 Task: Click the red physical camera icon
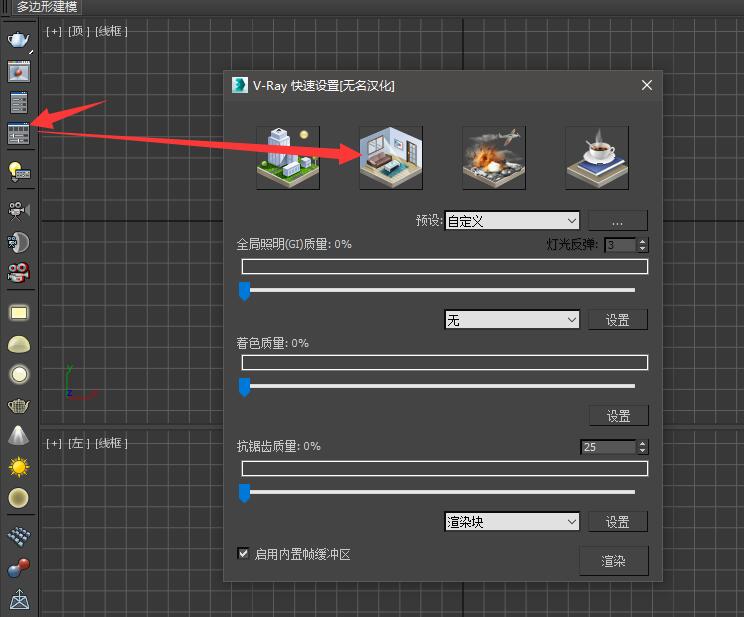(19, 272)
